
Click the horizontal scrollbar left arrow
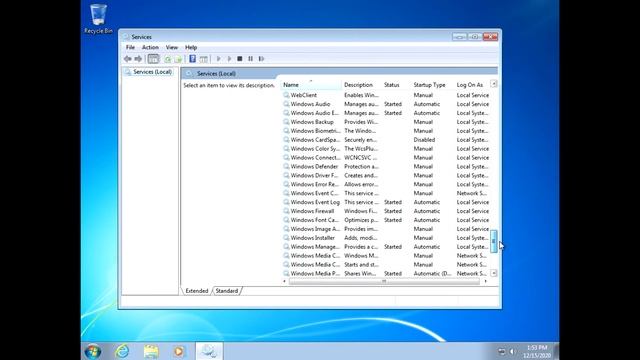tap(284, 281)
